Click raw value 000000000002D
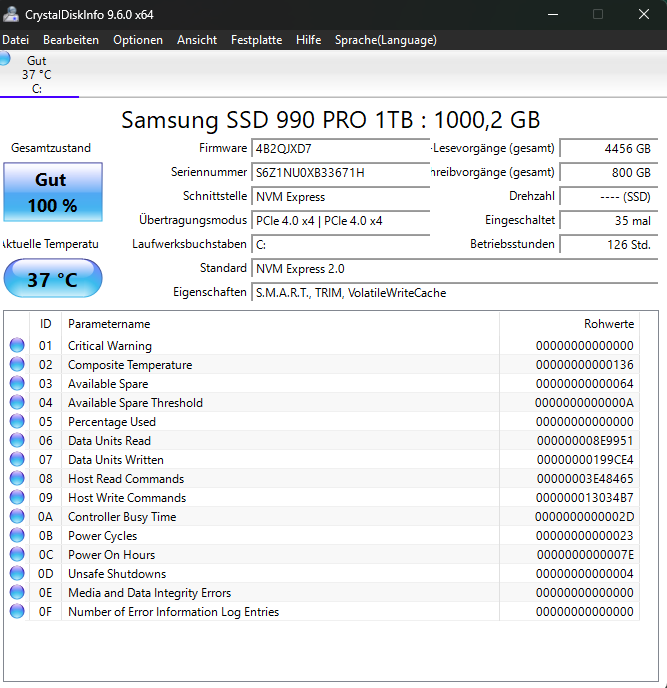Image resolution: width=667 pixels, height=688 pixels. coord(585,517)
